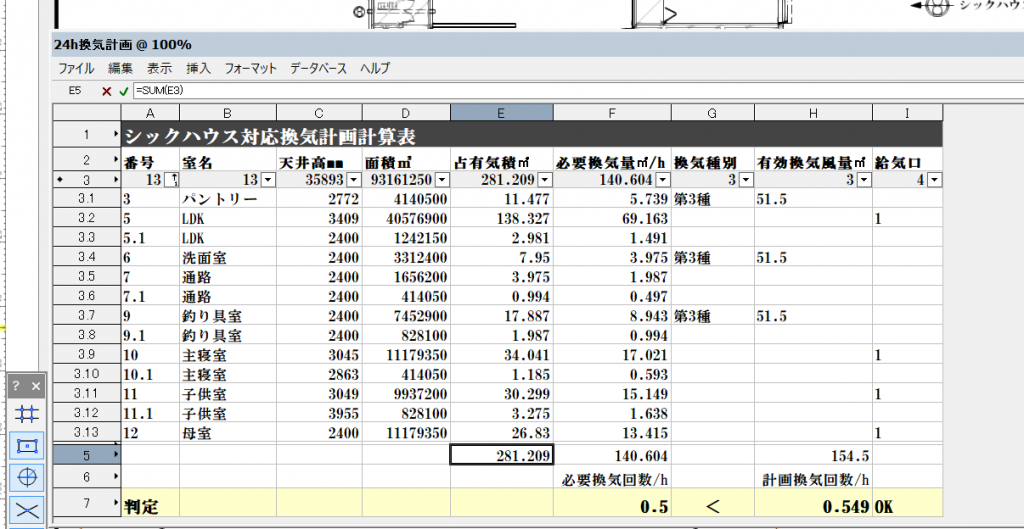Select the snap-to-grid icon in the palette
The image size is (1024, 529).
[x=27, y=413]
